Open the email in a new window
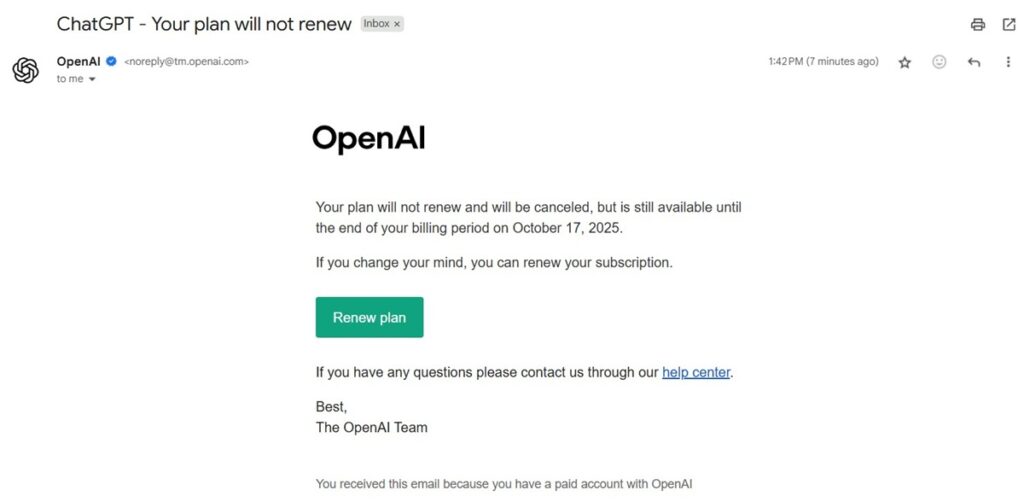1024x502 pixels. pyautogui.click(x=1009, y=24)
